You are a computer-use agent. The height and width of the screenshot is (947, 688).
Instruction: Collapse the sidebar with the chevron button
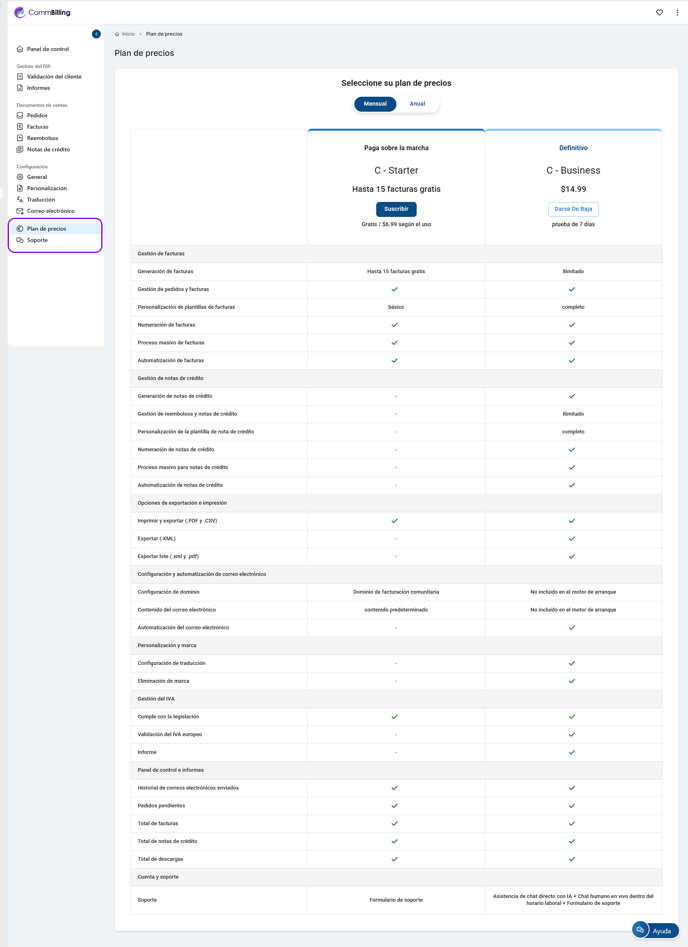96,34
